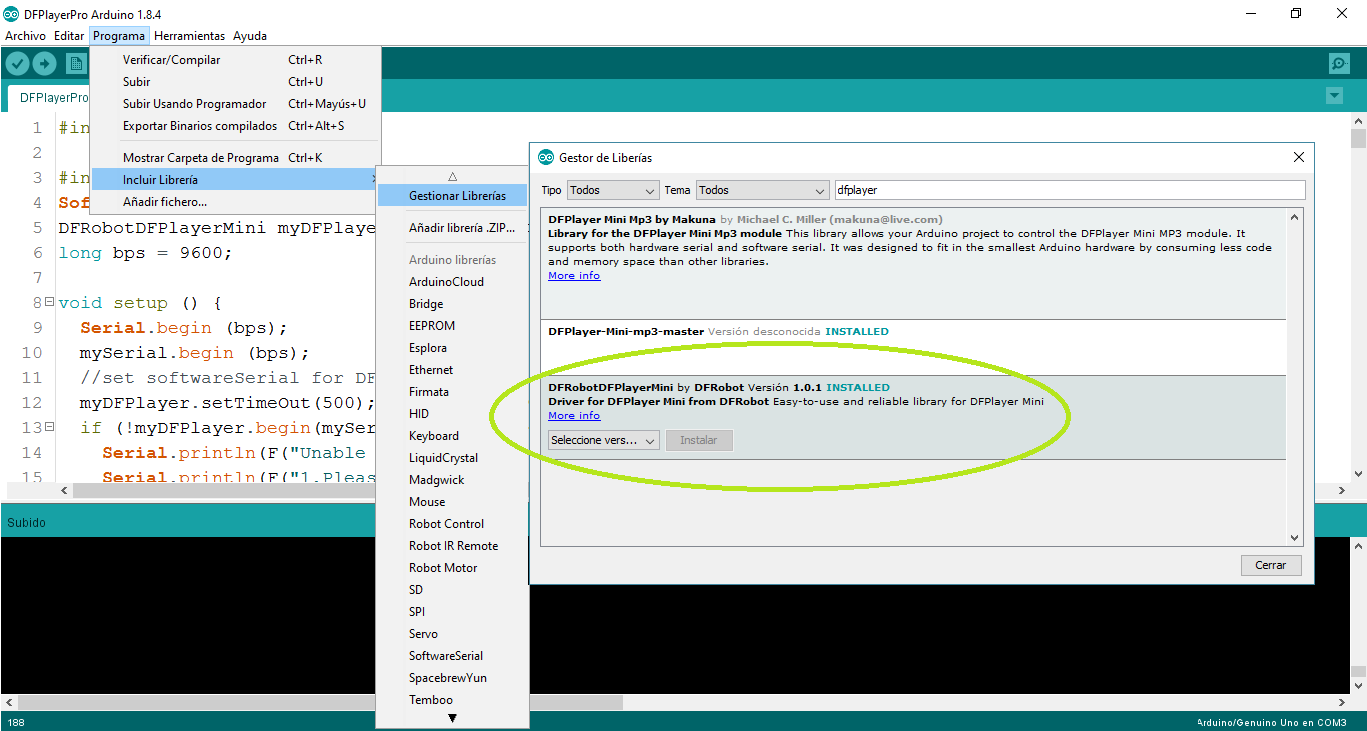Open the Editar menu
The image size is (1367, 731).
[69, 36]
